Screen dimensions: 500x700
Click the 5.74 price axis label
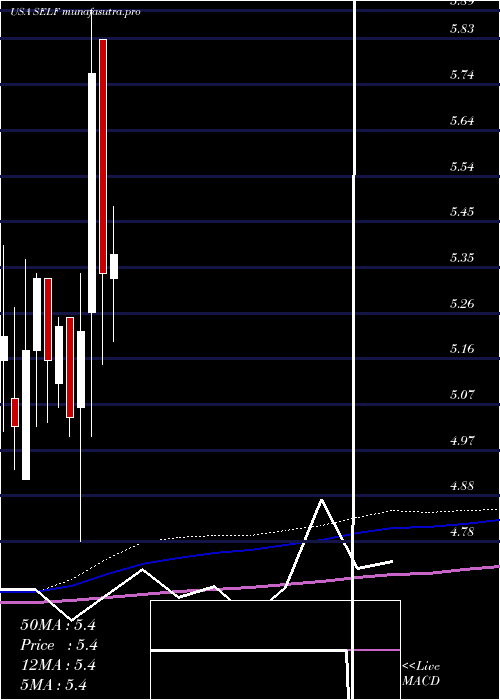[x=462, y=75]
